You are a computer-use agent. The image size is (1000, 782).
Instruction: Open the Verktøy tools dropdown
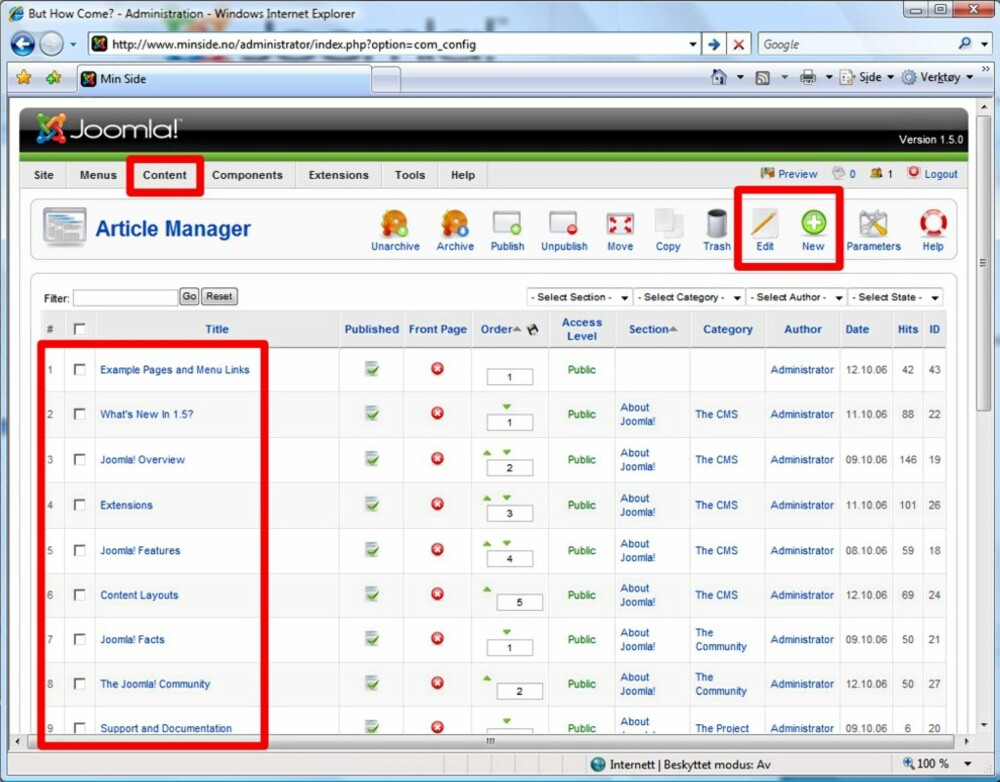(969, 78)
